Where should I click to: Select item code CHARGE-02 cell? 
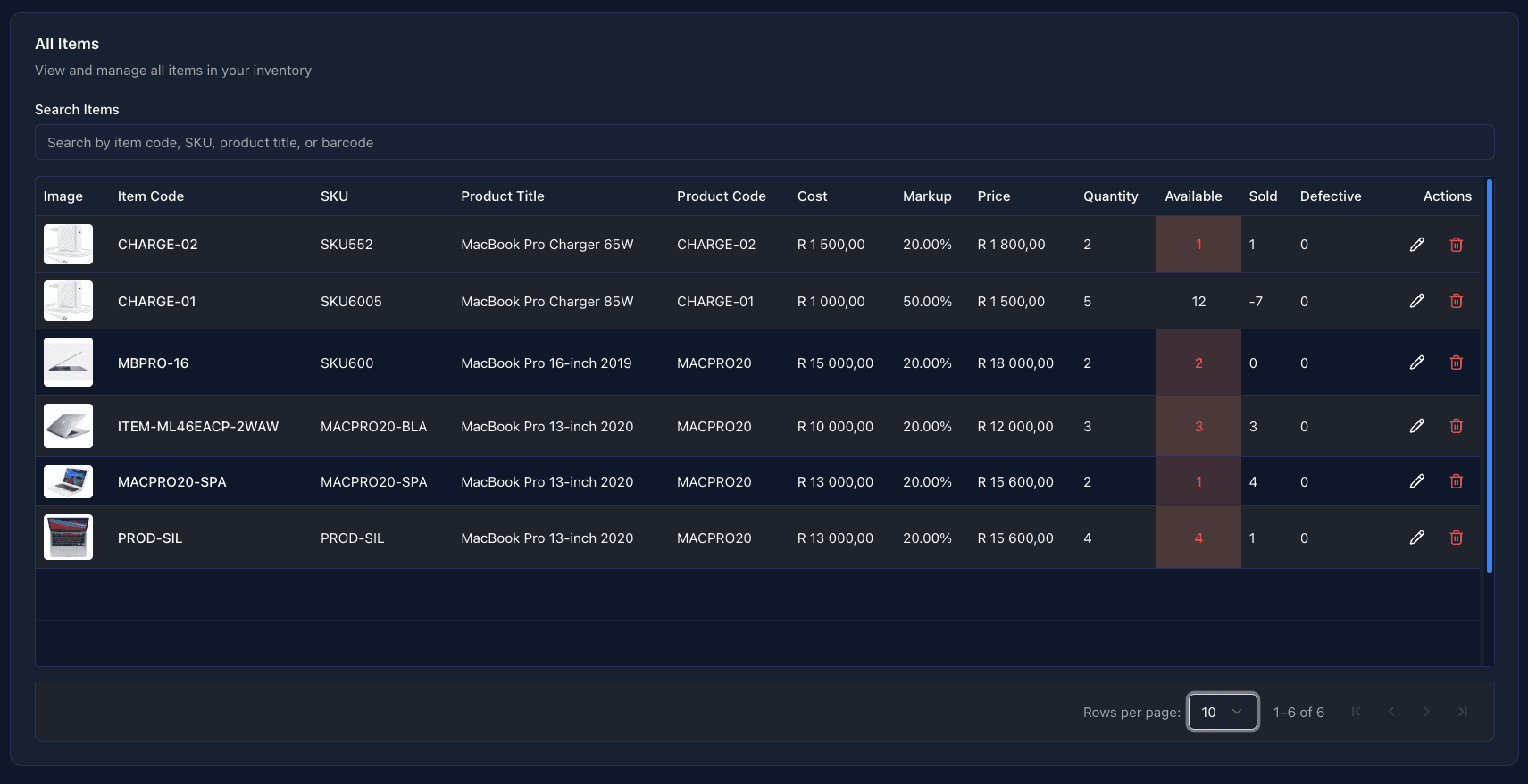(158, 245)
